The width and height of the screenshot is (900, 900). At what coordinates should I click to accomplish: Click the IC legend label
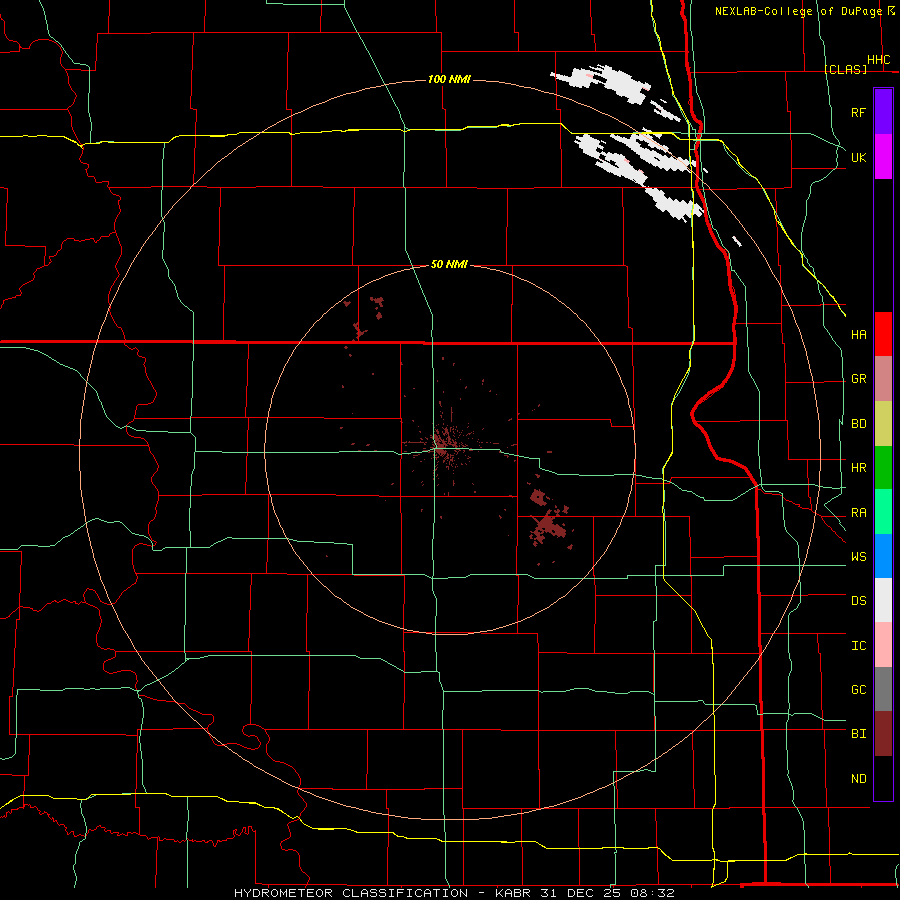pyautogui.click(x=858, y=646)
